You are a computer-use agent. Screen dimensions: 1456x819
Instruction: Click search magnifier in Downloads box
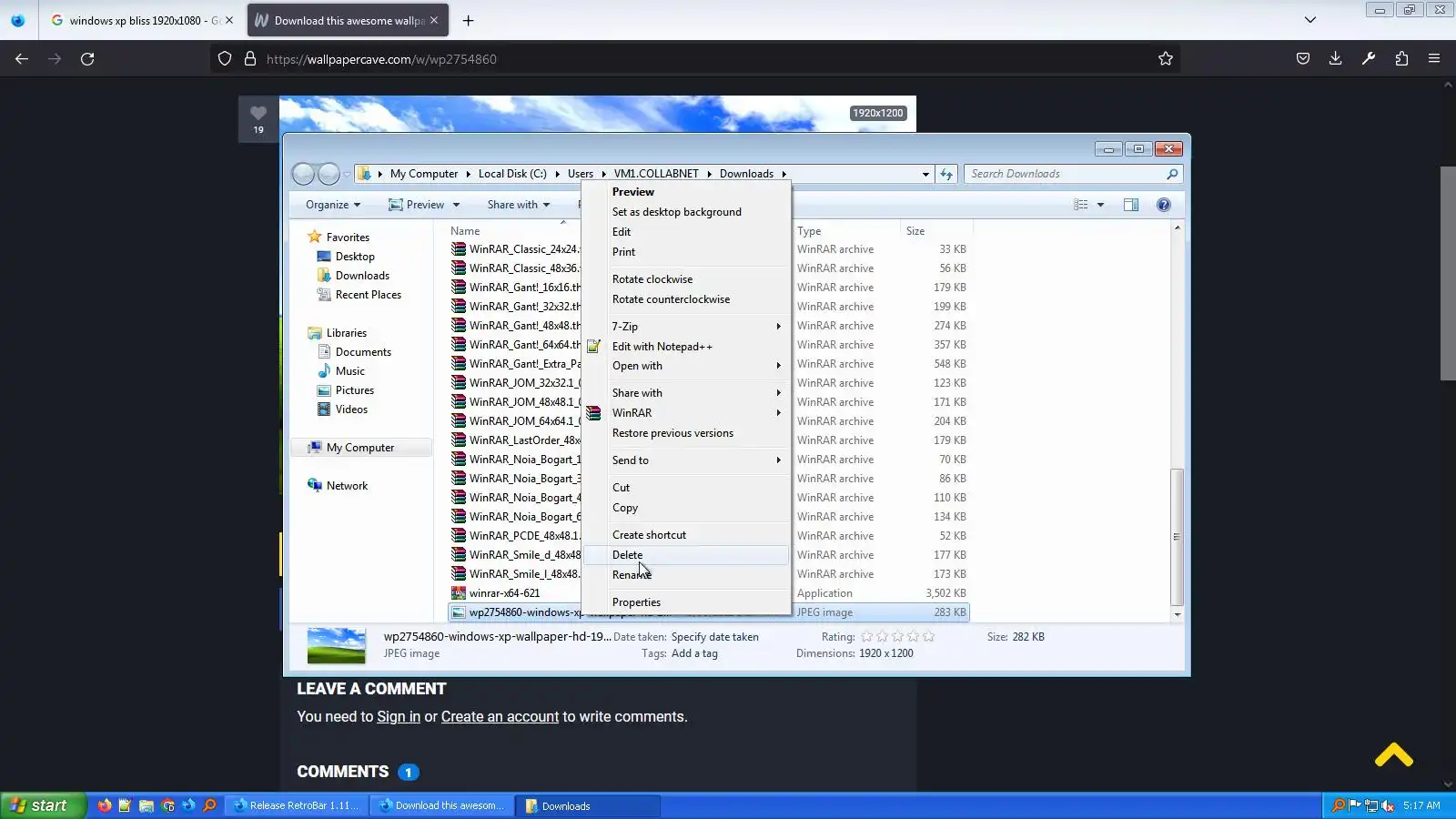(1172, 174)
